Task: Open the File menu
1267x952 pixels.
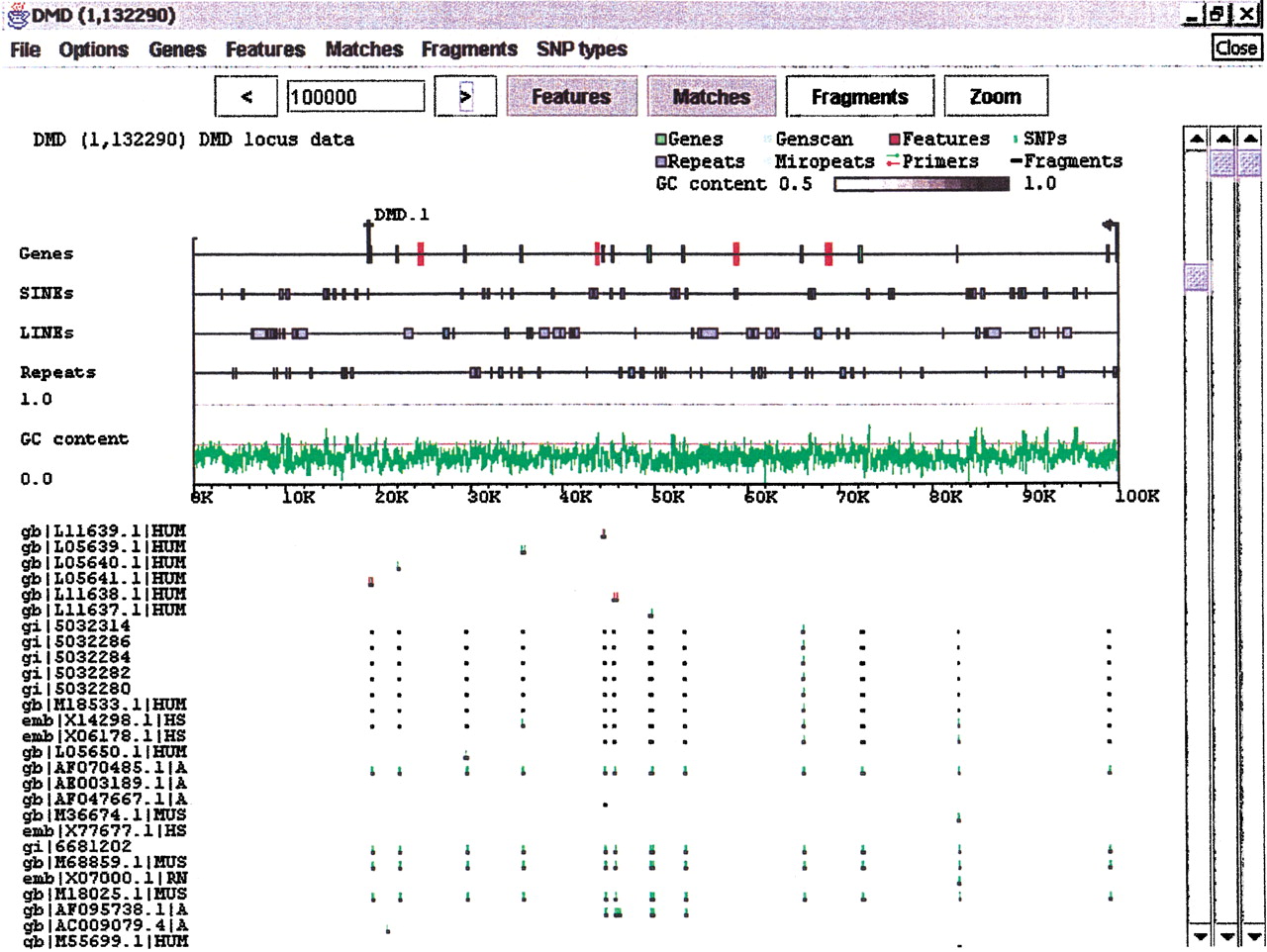Action: (25, 49)
